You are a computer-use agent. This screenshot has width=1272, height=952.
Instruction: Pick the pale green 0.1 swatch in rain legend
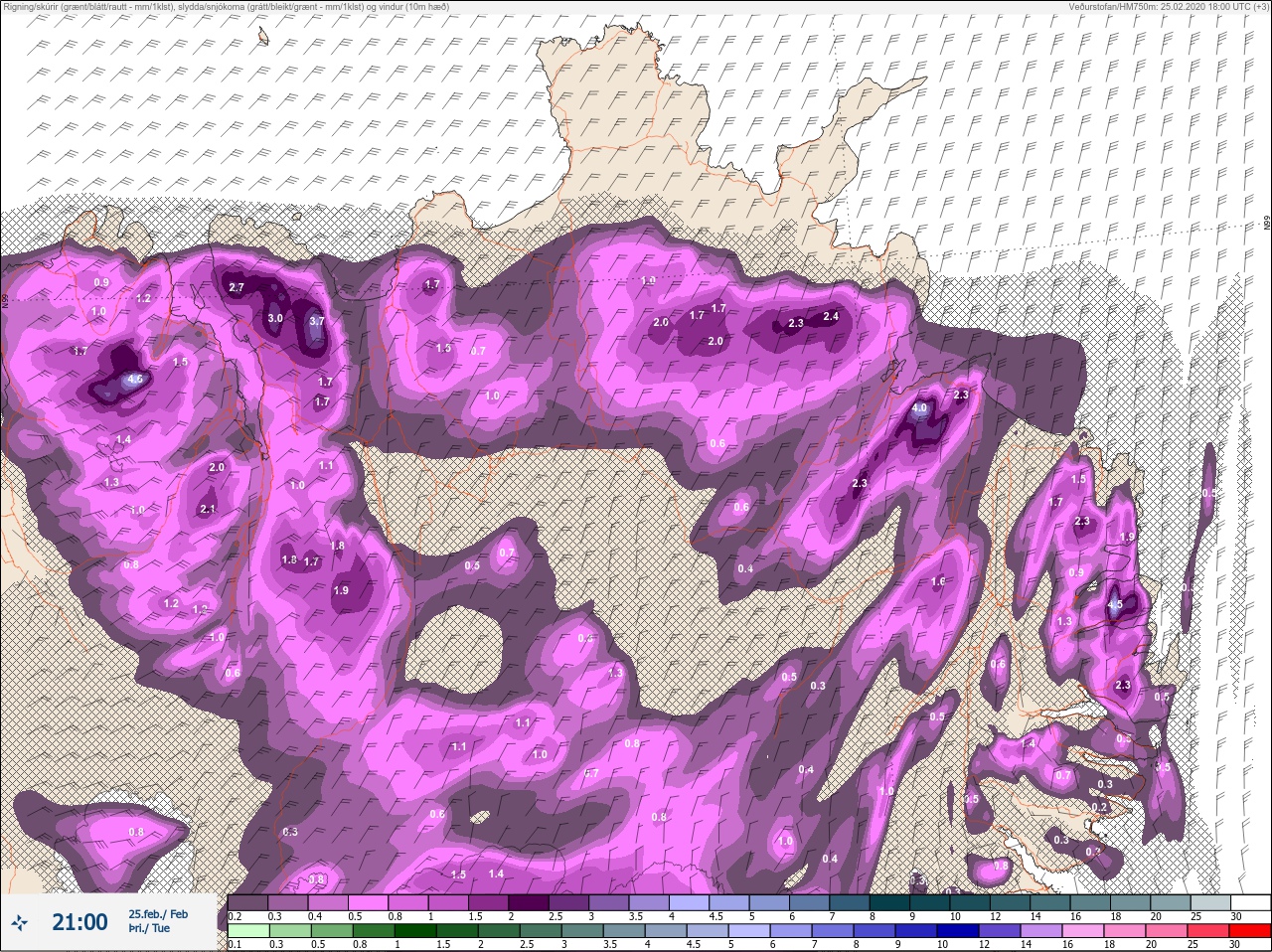[249, 931]
